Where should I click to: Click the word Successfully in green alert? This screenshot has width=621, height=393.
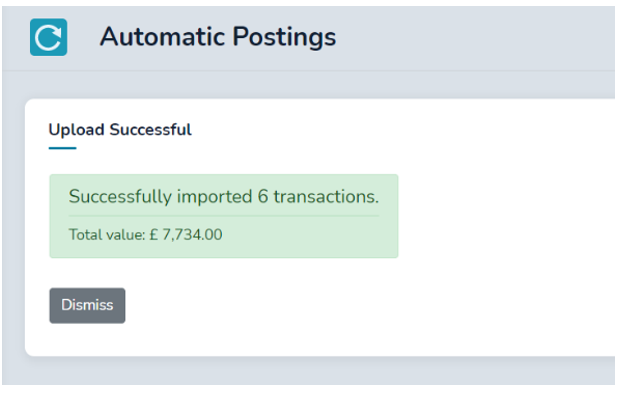(120, 196)
